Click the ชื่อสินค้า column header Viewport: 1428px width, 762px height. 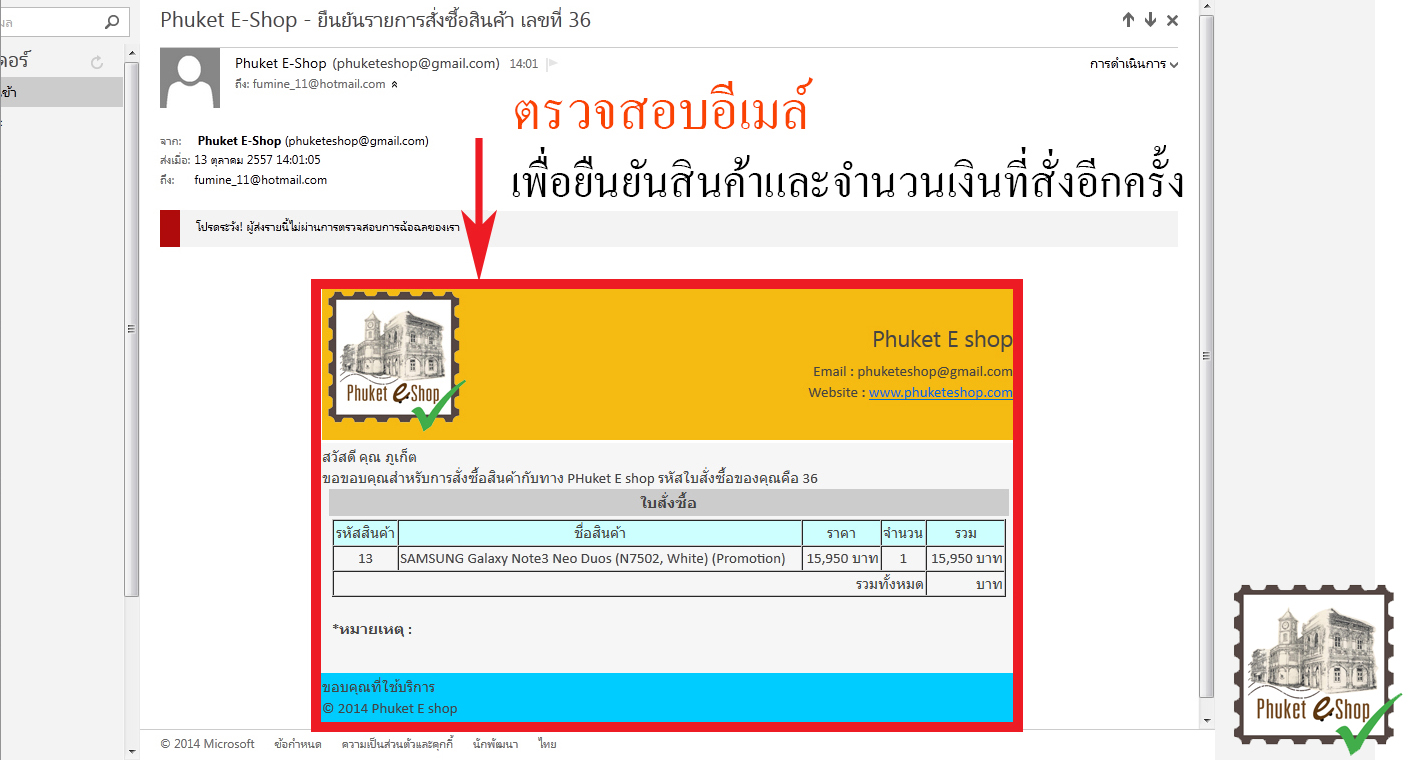click(600, 533)
